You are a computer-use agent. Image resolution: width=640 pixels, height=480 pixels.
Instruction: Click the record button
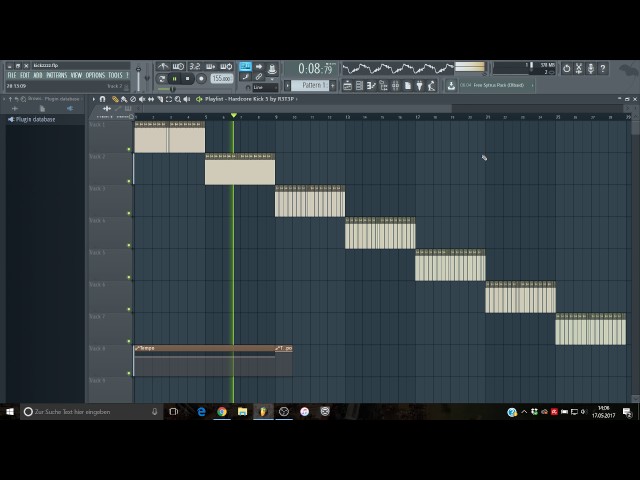(x=201, y=79)
